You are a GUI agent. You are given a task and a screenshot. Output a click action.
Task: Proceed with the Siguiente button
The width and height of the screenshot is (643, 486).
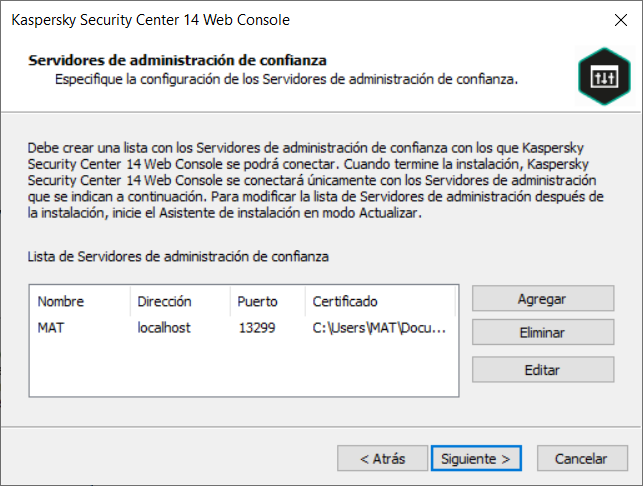tap(476, 459)
